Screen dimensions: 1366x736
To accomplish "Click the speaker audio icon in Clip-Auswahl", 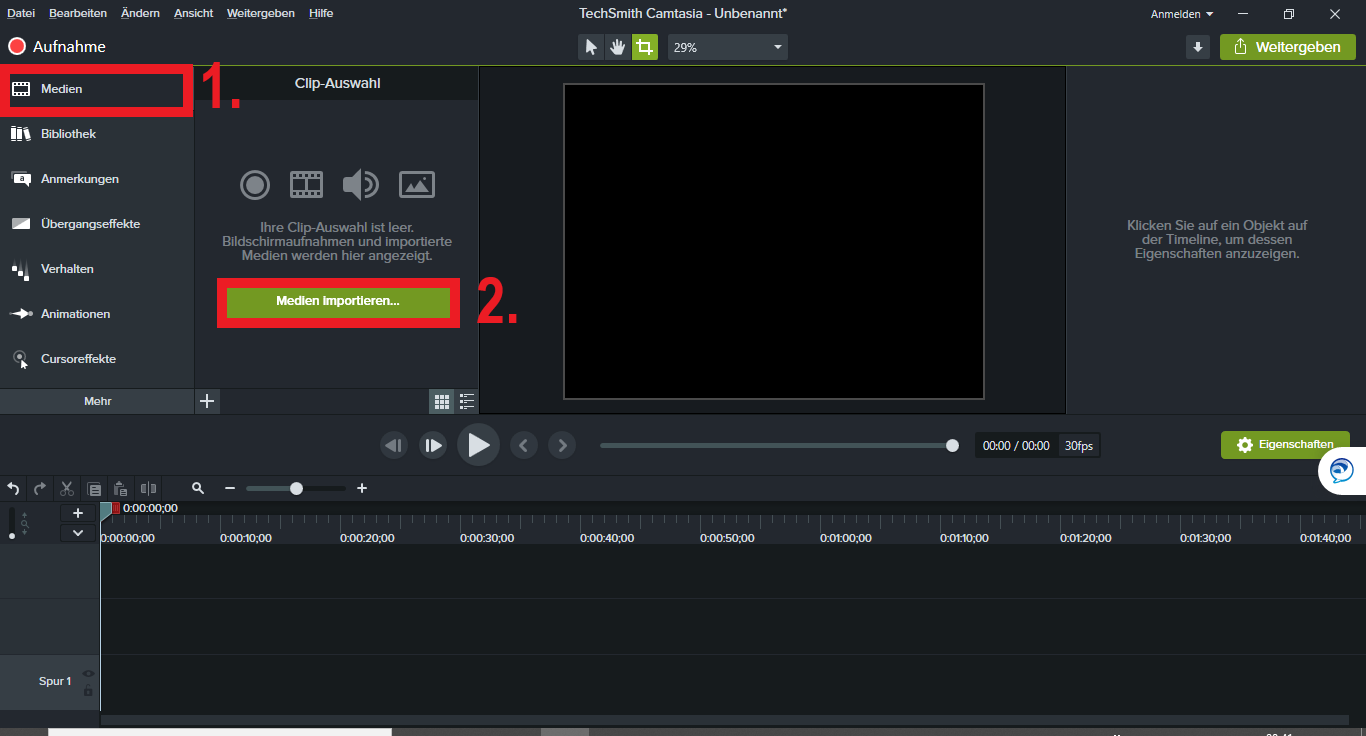I will (x=361, y=185).
